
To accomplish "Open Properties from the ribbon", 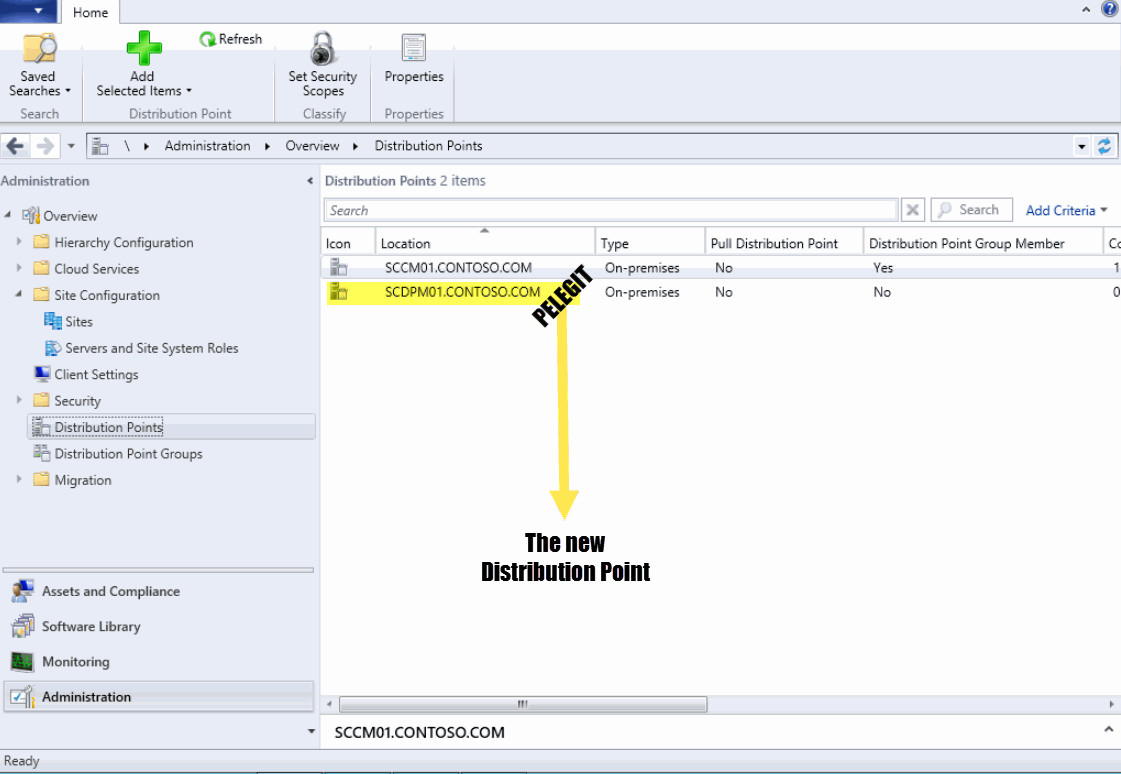I will pyautogui.click(x=414, y=58).
